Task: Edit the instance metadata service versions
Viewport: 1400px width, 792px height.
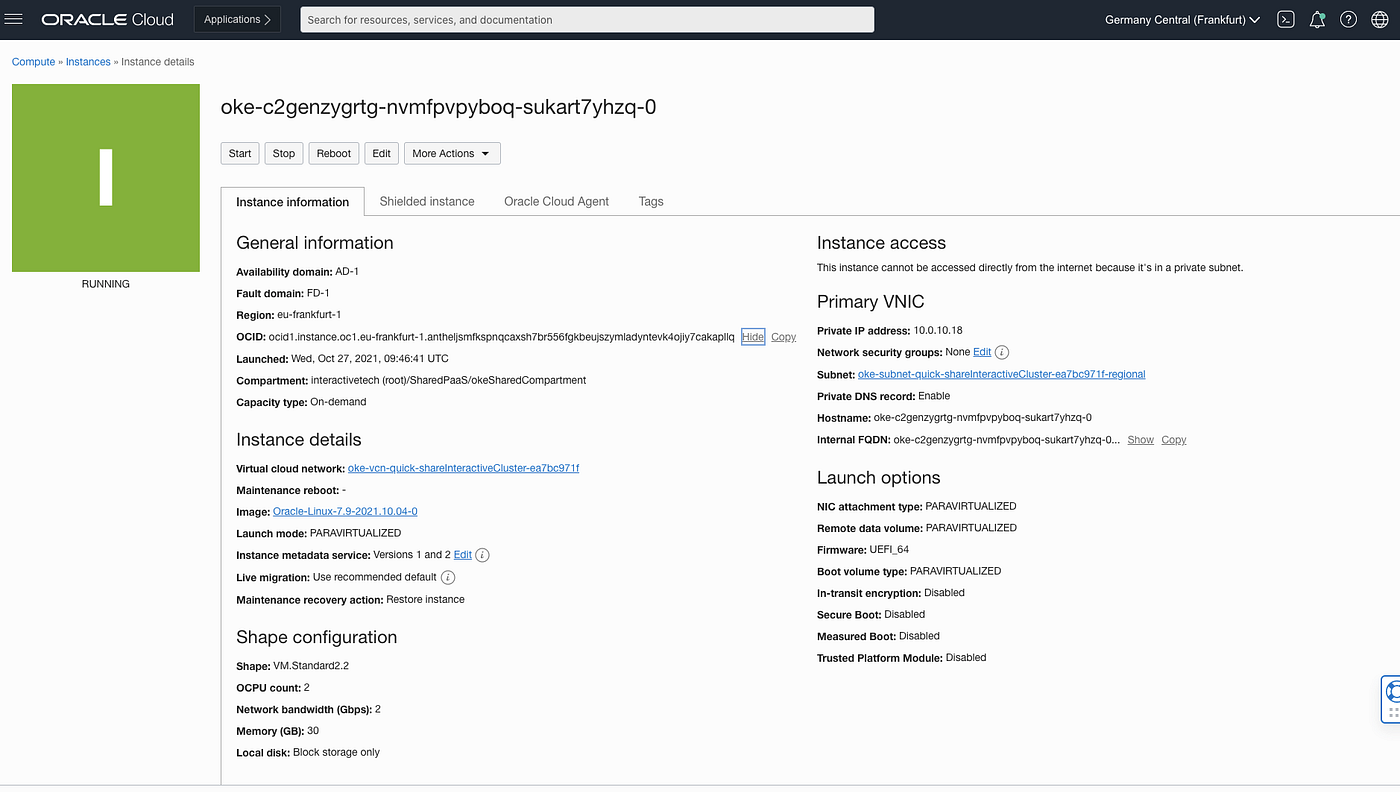Action: click(463, 554)
